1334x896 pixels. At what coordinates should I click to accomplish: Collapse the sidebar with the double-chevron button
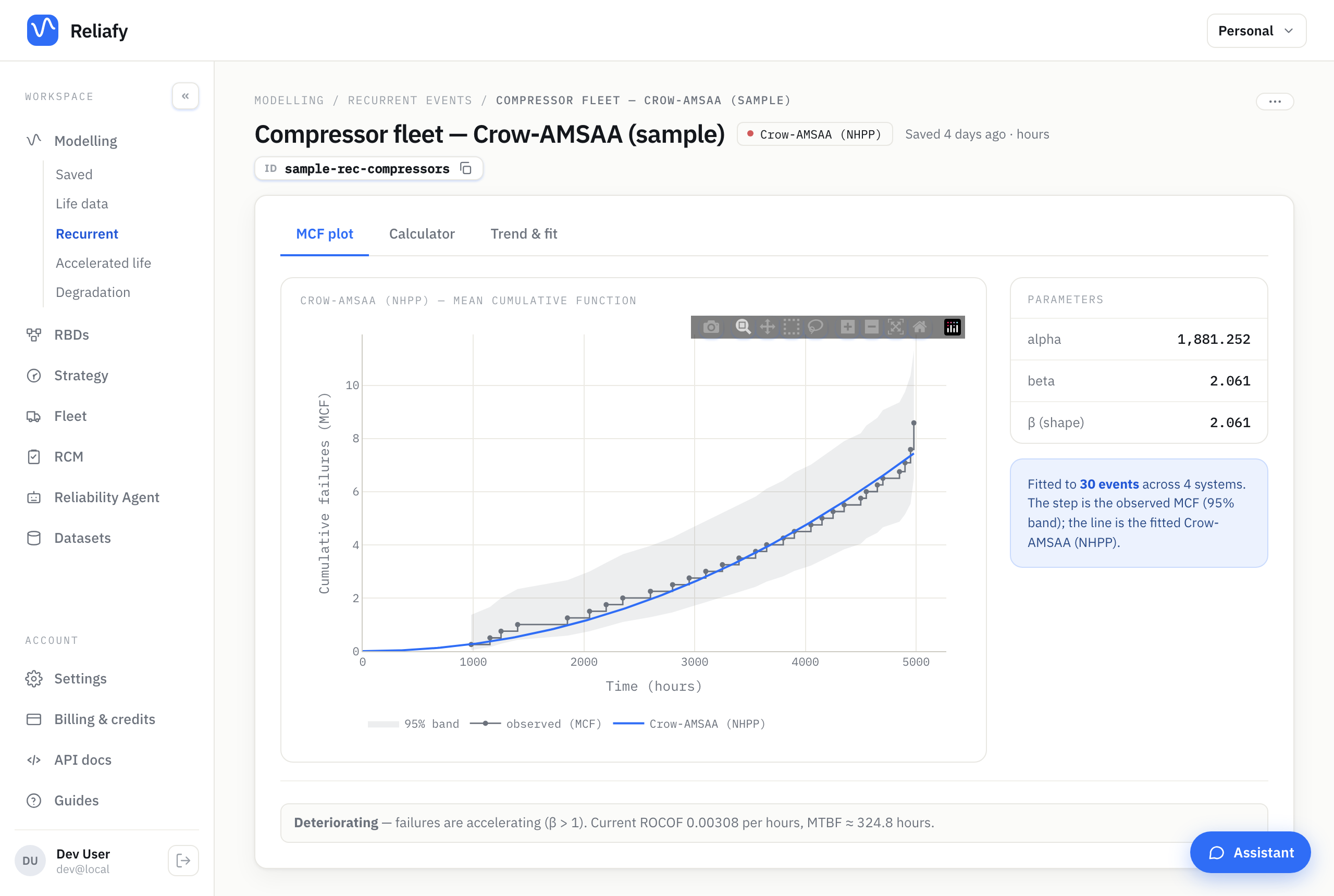click(185, 96)
